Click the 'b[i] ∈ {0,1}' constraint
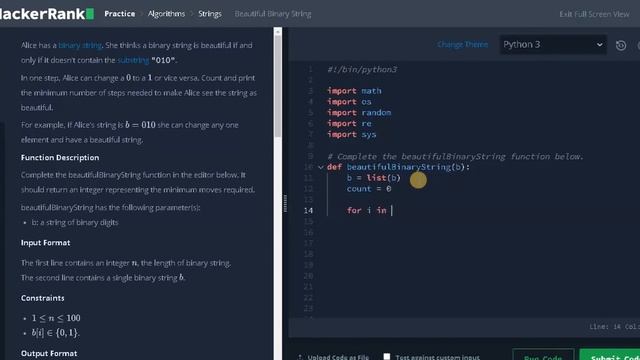 point(56,333)
